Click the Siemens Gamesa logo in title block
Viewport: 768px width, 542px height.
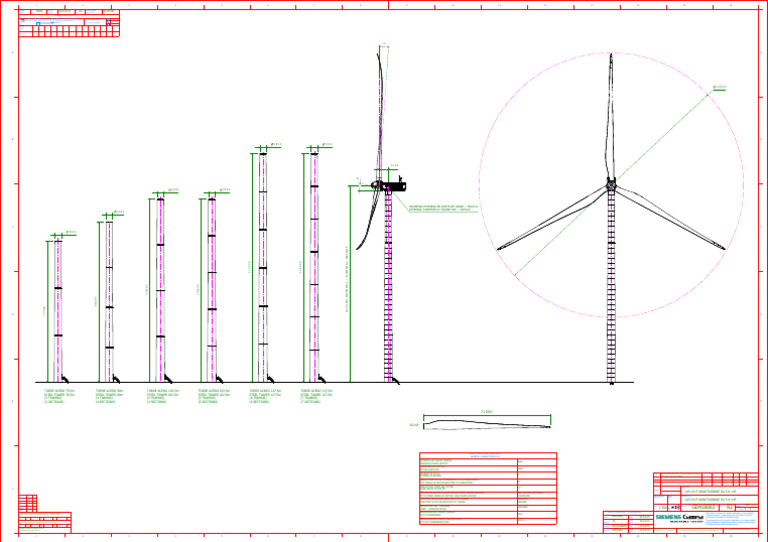679,519
